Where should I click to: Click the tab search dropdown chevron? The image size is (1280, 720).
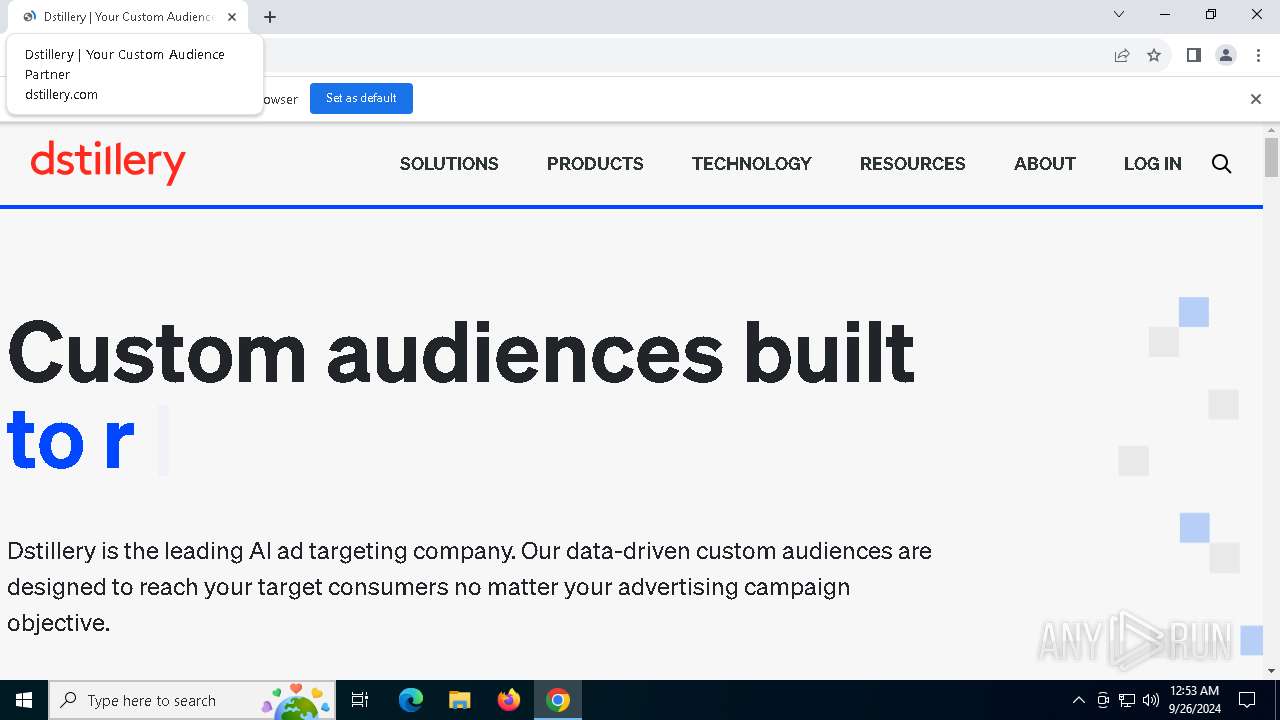click(x=1119, y=15)
